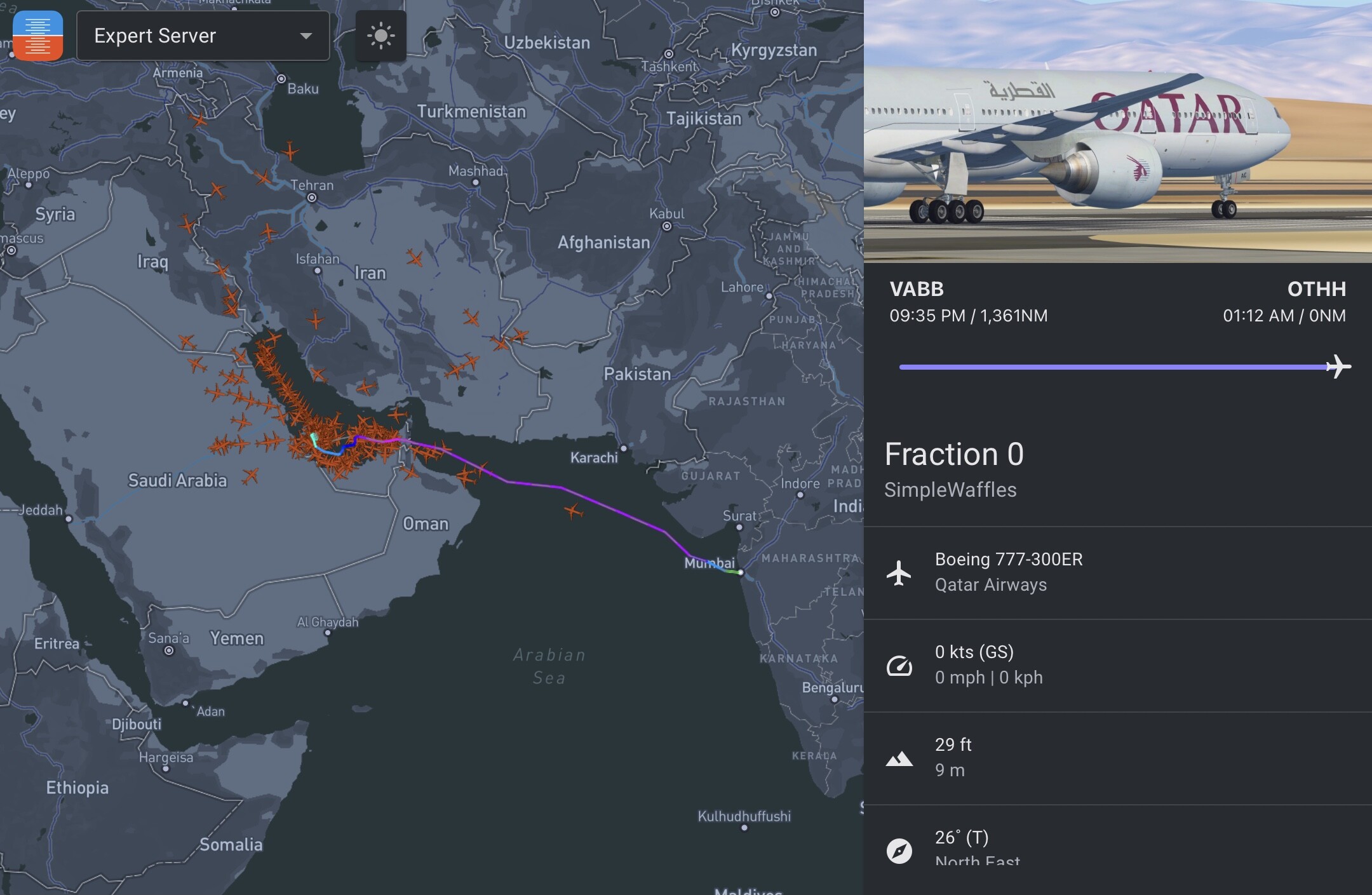Image resolution: width=1372 pixels, height=895 pixels.
Task: Click the Mumbai city label on map
Action: pos(709,563)
